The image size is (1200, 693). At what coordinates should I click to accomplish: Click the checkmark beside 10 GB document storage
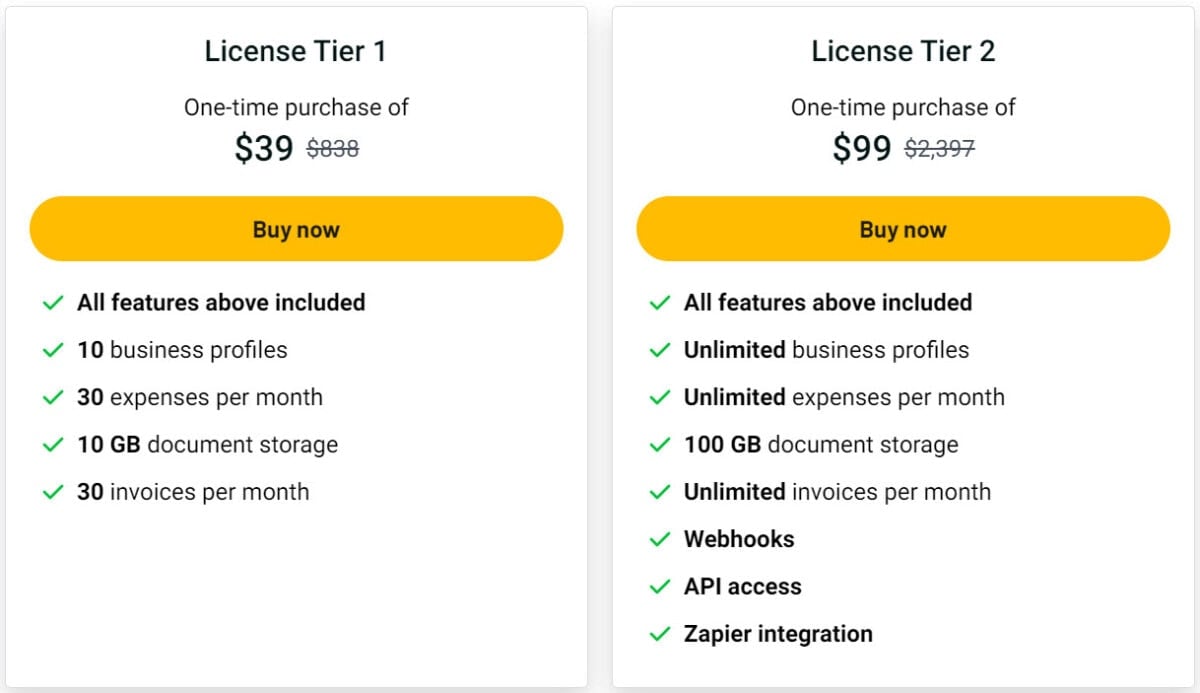tap(52, 444)
